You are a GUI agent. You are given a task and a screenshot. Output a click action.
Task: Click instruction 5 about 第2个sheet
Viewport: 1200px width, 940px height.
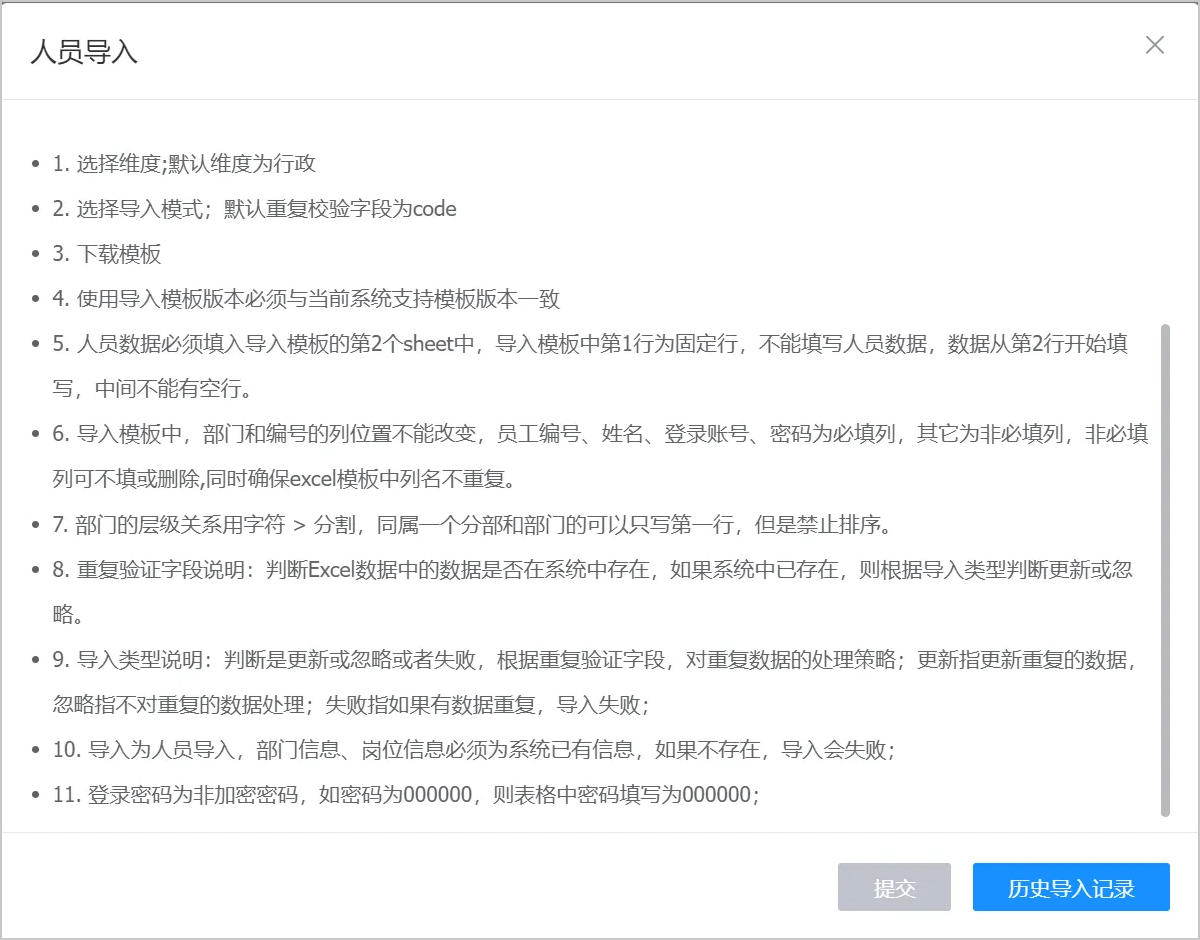(590, 345)
